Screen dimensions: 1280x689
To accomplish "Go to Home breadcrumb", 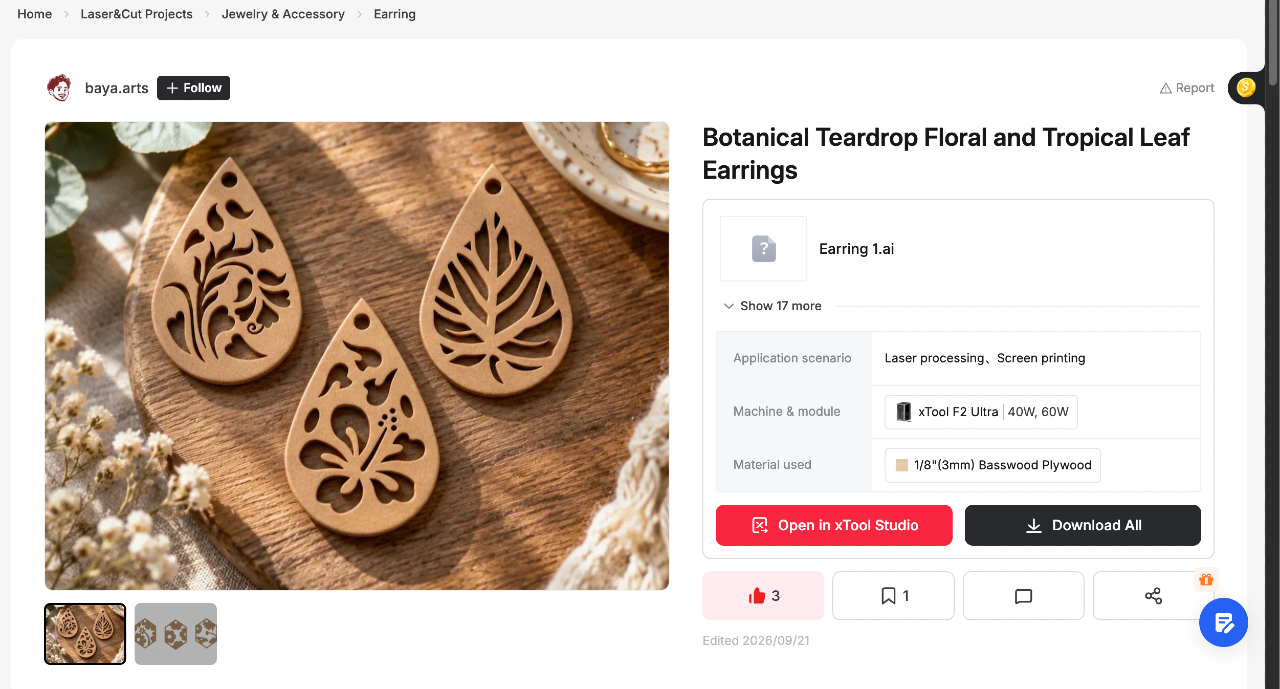I will coord(35,14).
